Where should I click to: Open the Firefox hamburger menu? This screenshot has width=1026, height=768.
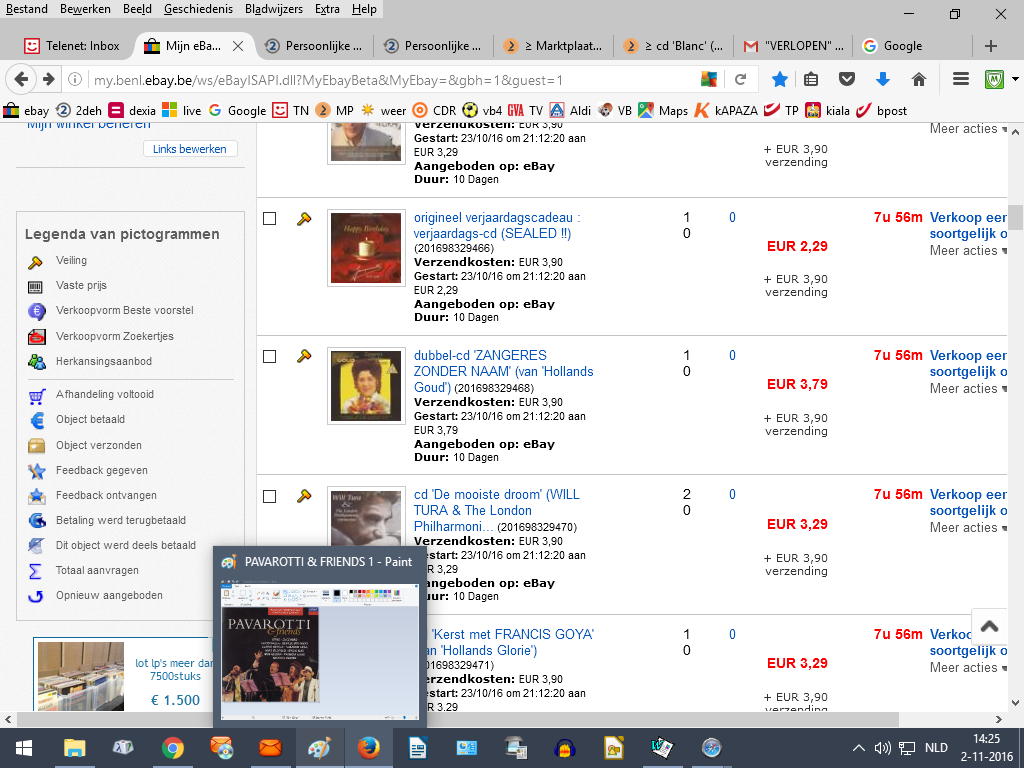coord(961,80)
